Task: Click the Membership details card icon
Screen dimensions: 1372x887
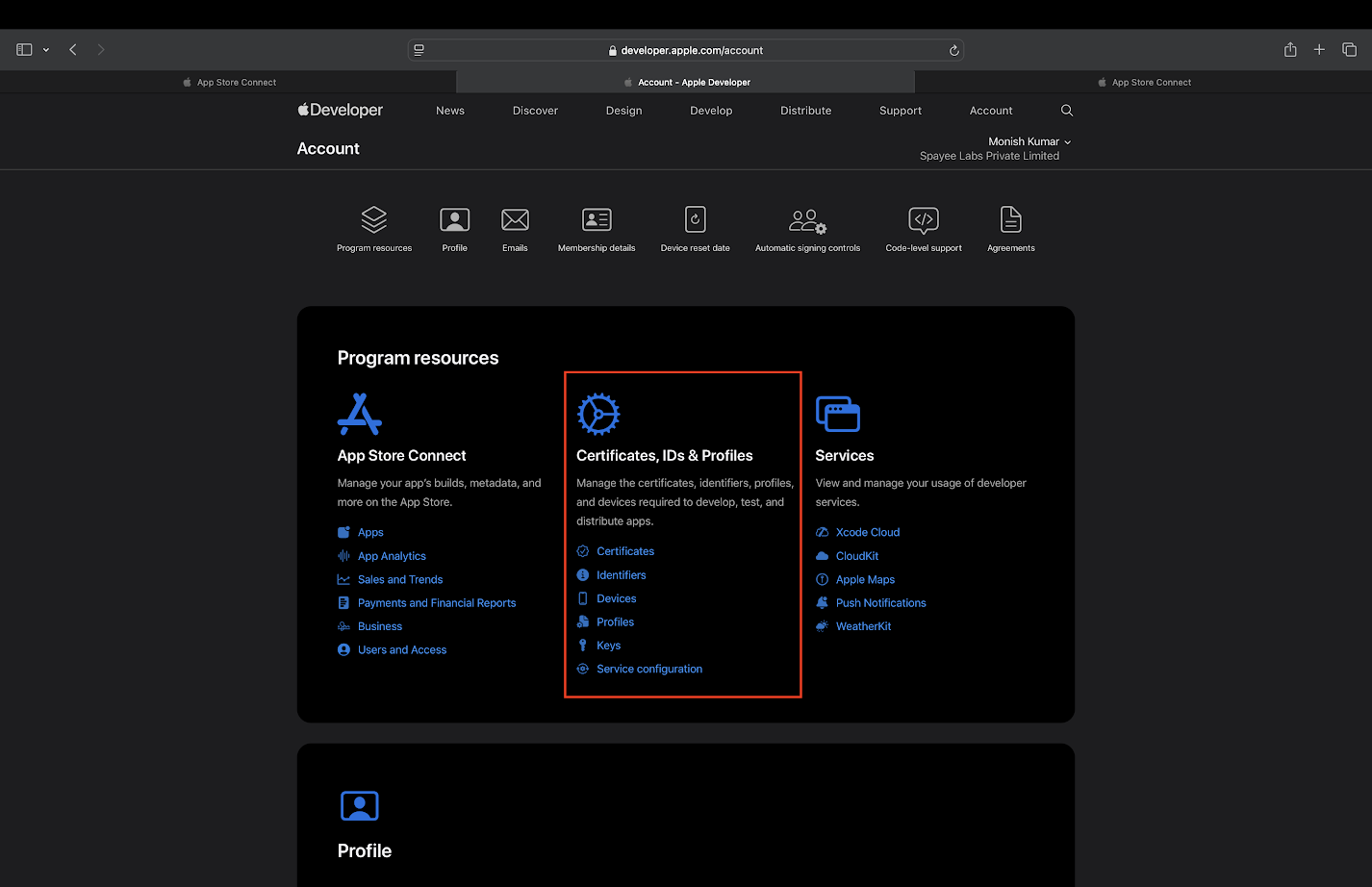Action: 597,220
